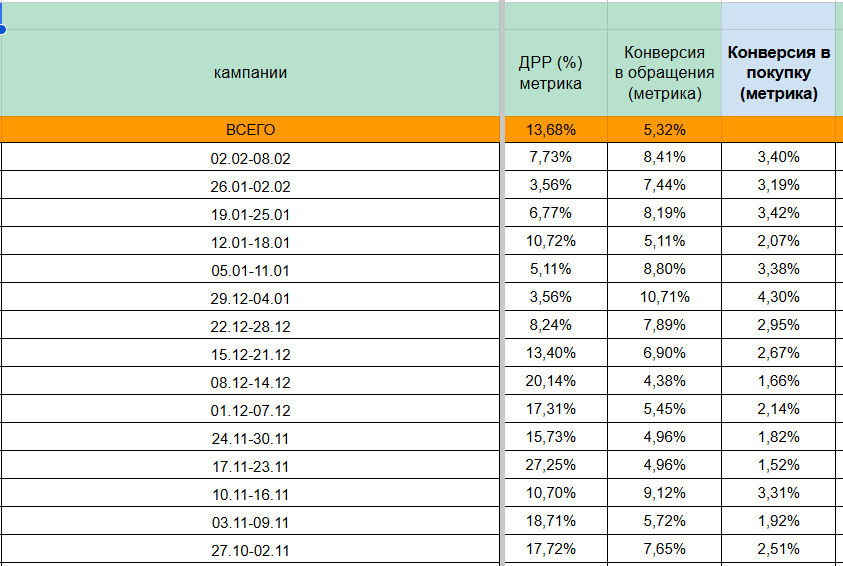The height and width of the screenshot is (566, 843).
Task: Select the campaign cell "08.12-14.12"
Action: [x=250, y=381]
